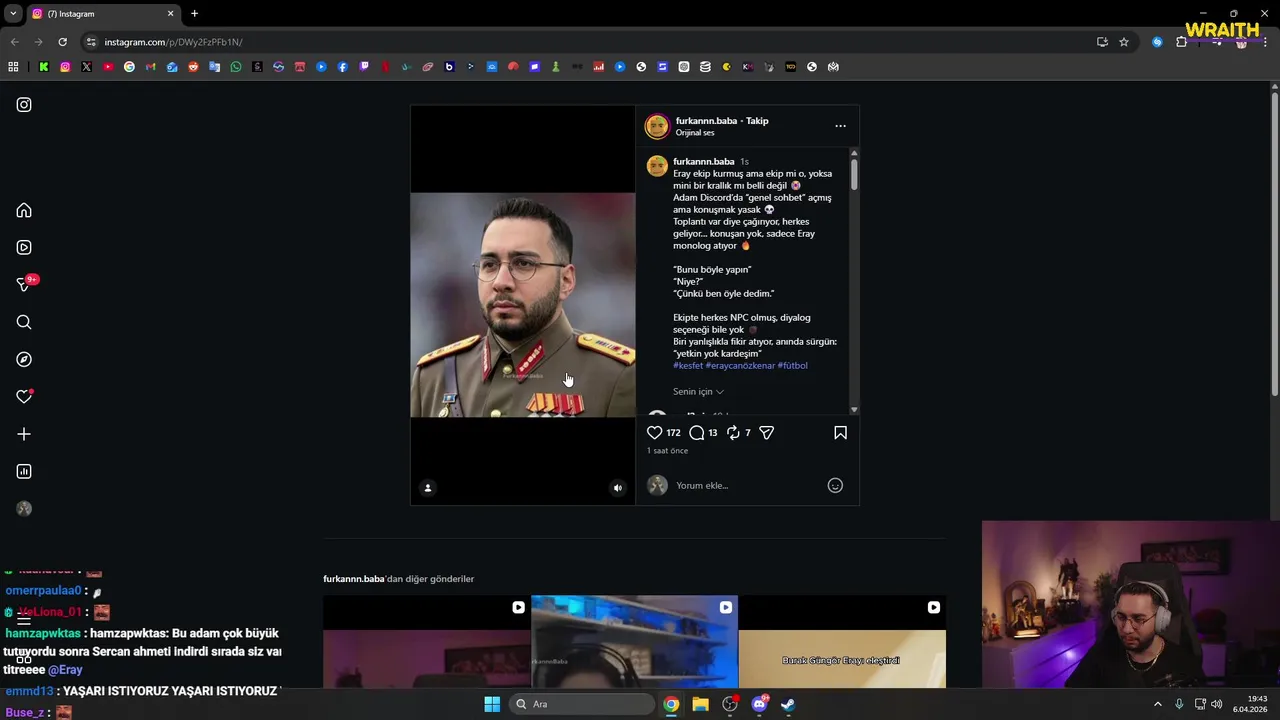Open middle blue-lit reel thumbnail
Screen dimensions: 1280x720
pyautogui.click(x=634, y=642)
